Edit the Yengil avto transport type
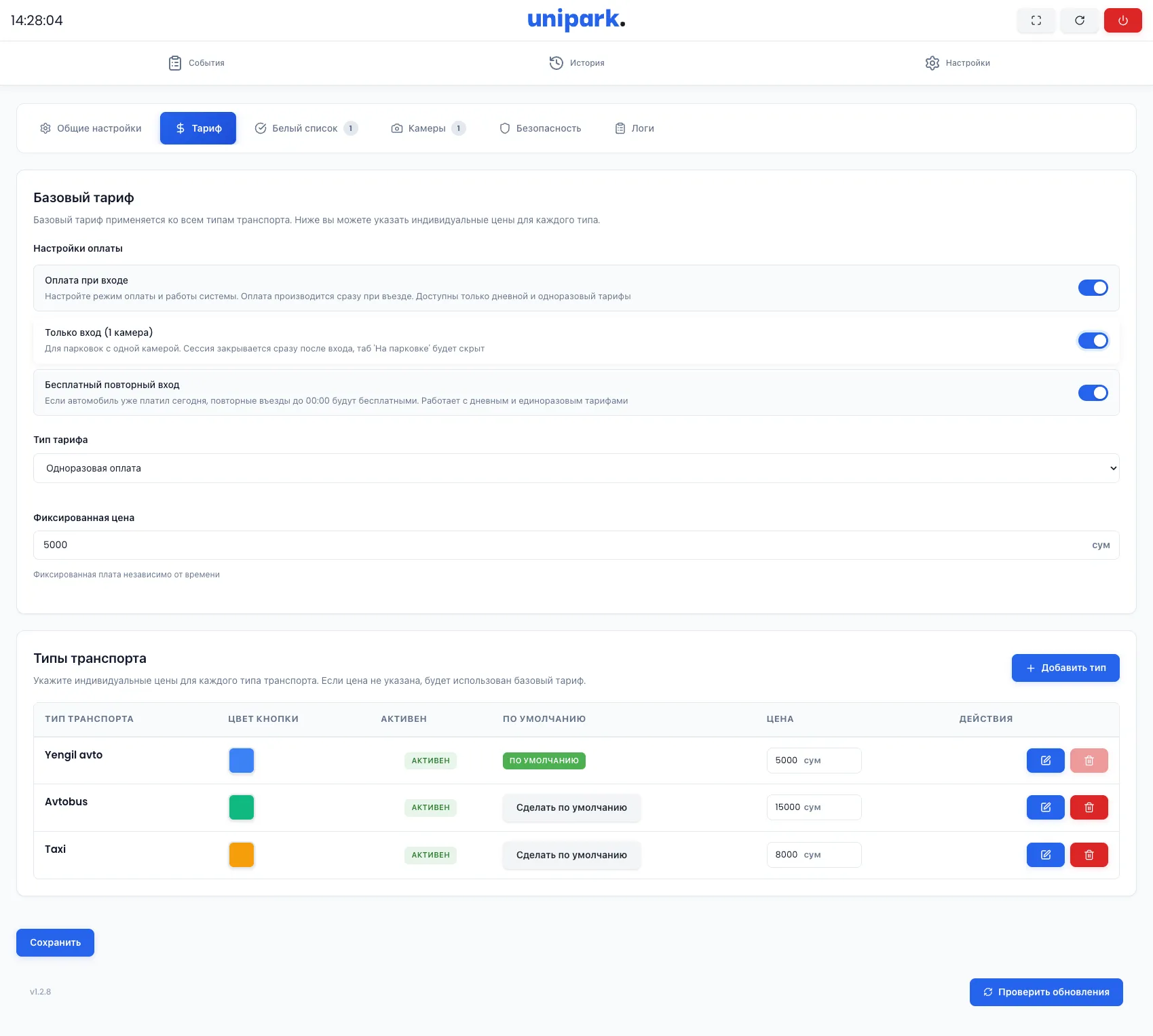The height and width of the screenshot is (1036, 1153). [x=1045, y=761]
